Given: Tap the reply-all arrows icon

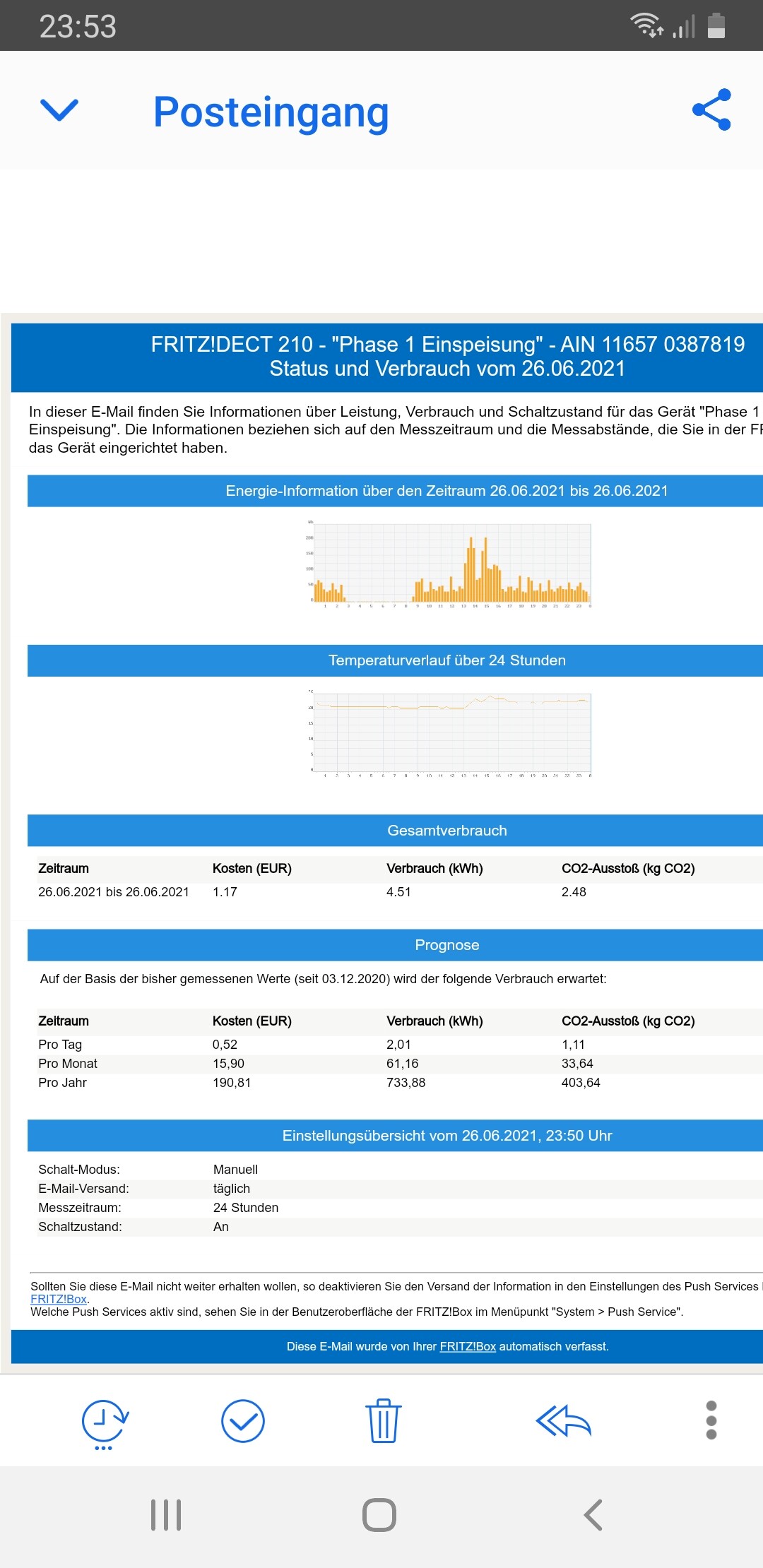Looking at the screenshot, I should 563,1421.
